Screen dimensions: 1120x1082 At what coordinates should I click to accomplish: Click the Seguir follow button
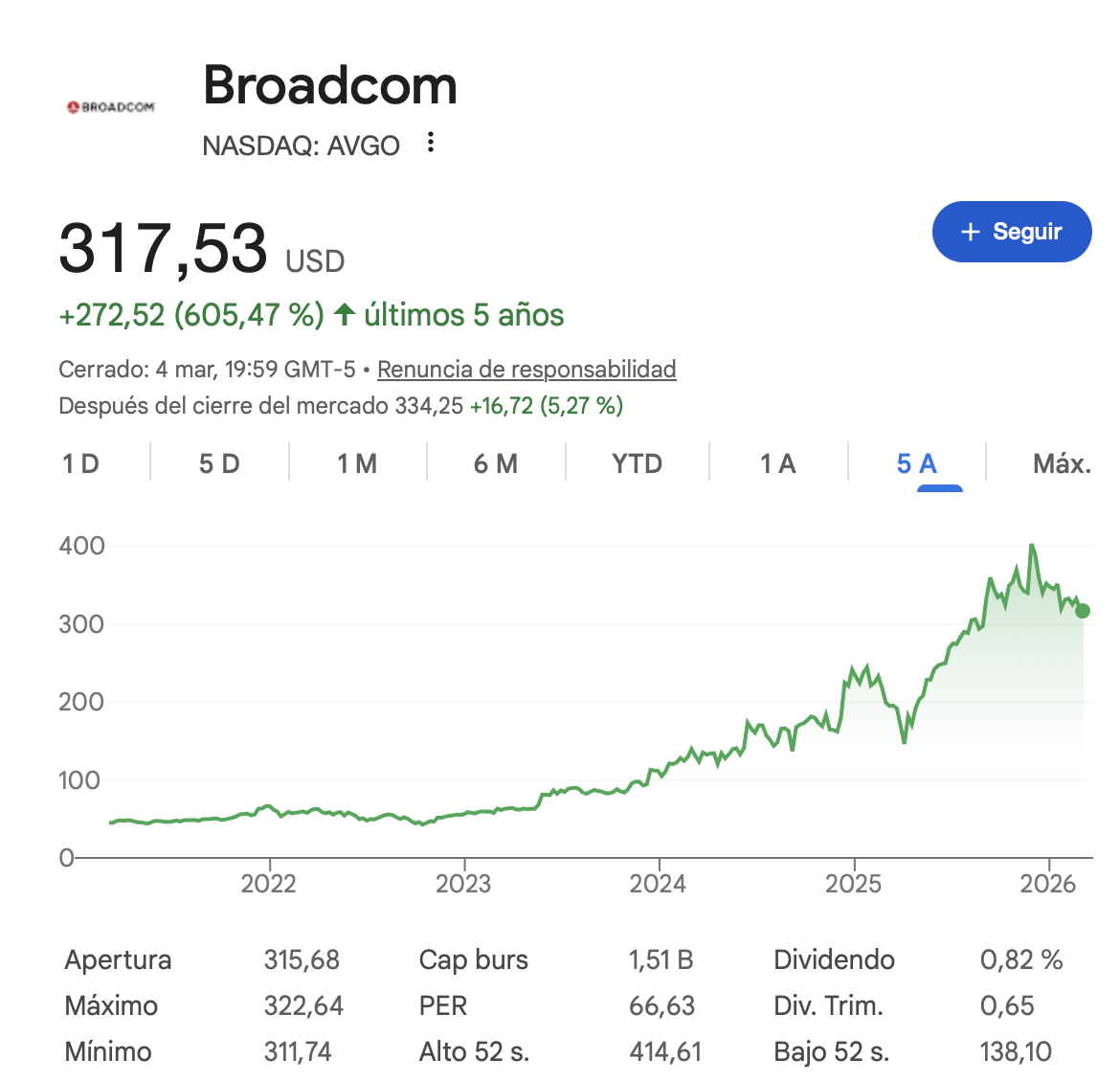tap(1012, 232)
